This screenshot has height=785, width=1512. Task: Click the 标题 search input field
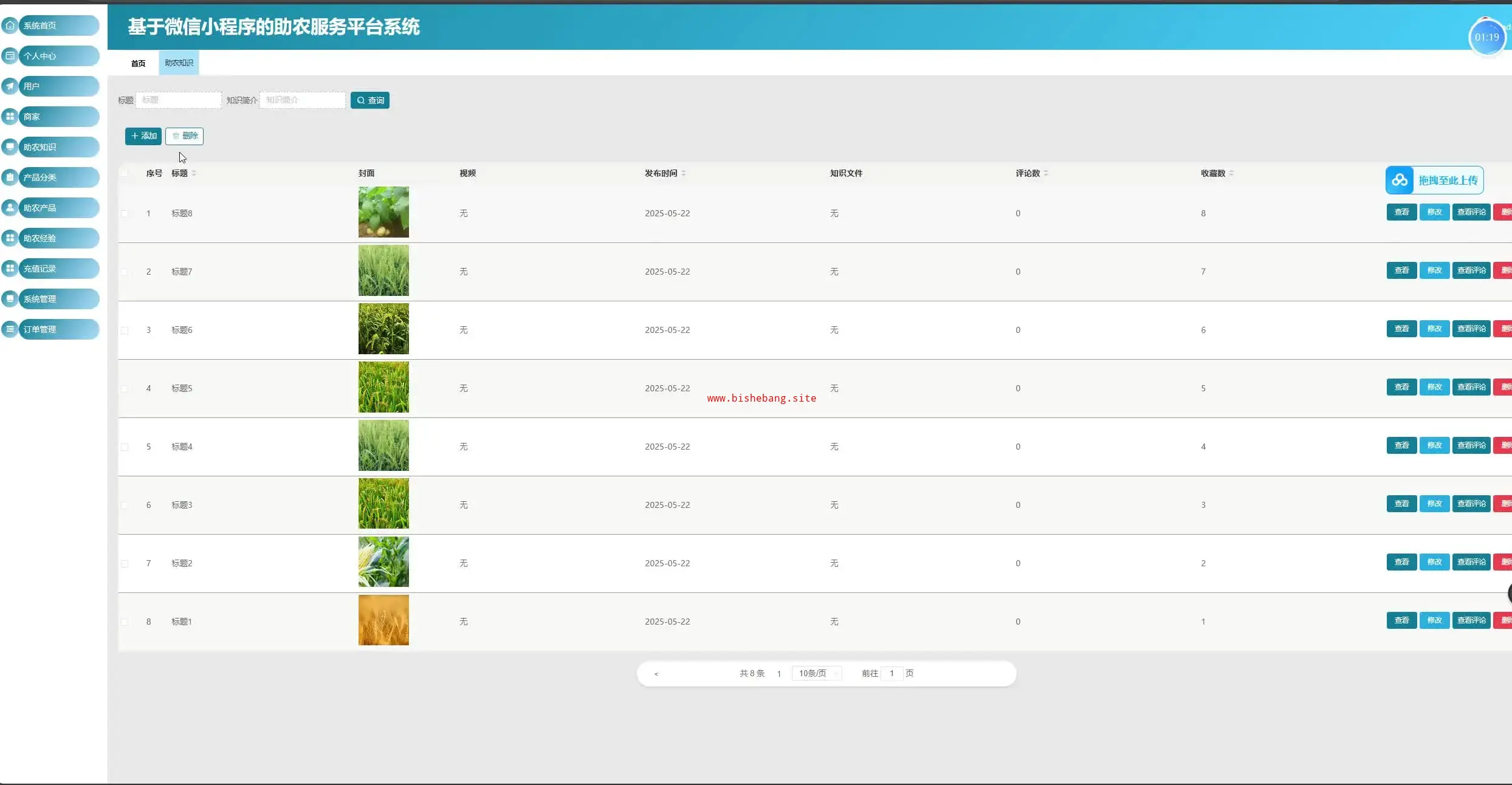coord(178,100)
